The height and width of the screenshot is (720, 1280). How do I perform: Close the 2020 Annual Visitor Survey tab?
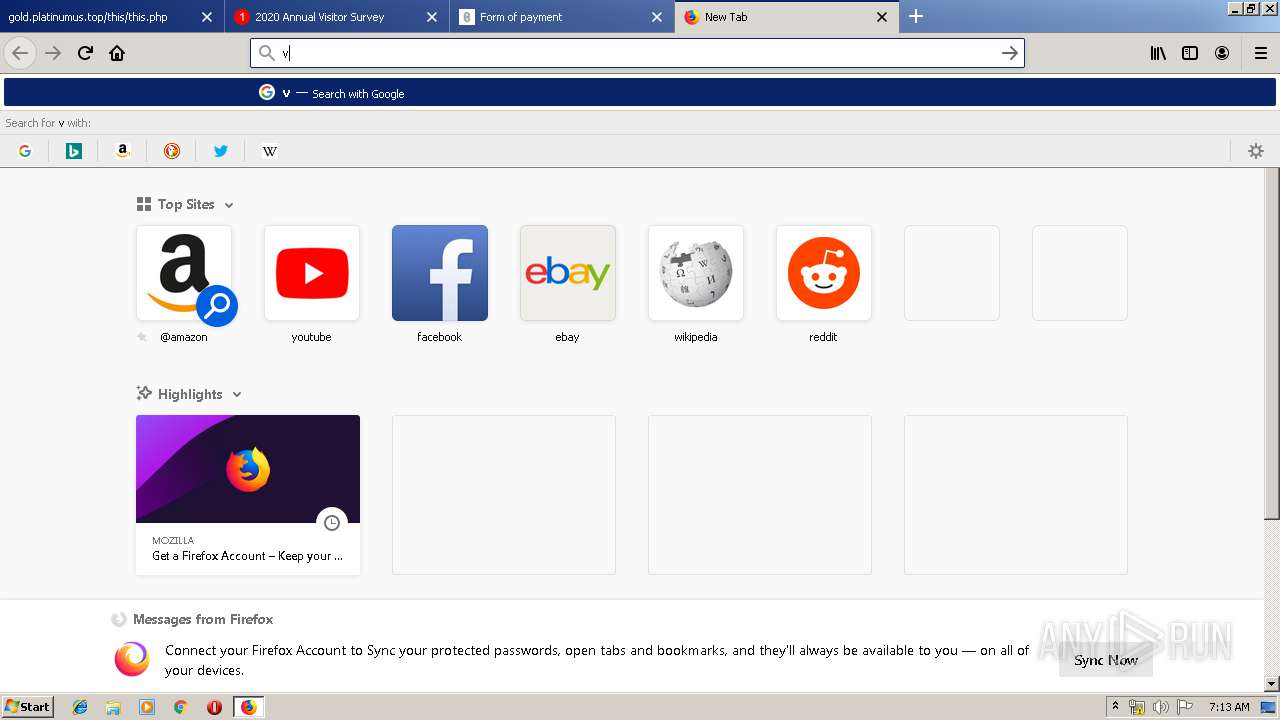pyautogui.click(x=432, y=17)
